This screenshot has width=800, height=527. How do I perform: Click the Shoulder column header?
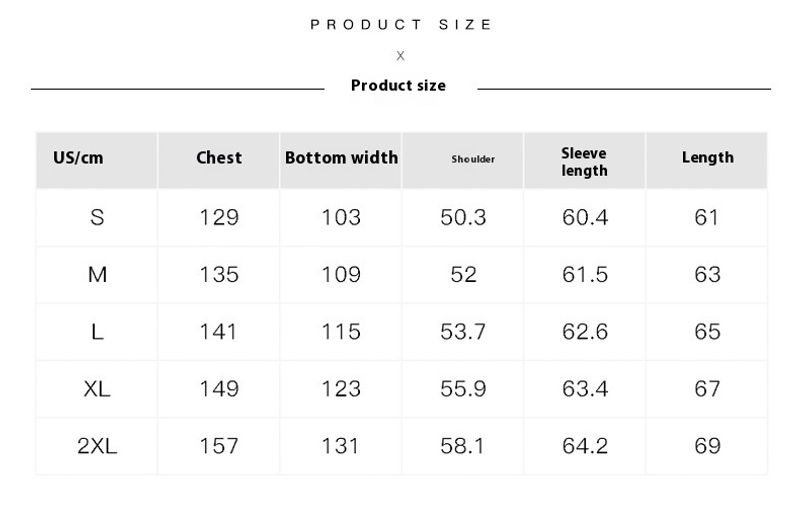pos(473,159)
